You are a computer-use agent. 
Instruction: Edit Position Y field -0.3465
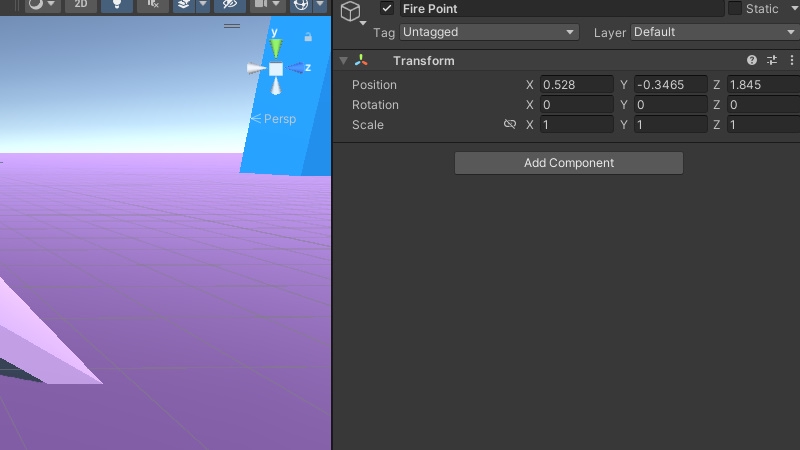point(670,85)
